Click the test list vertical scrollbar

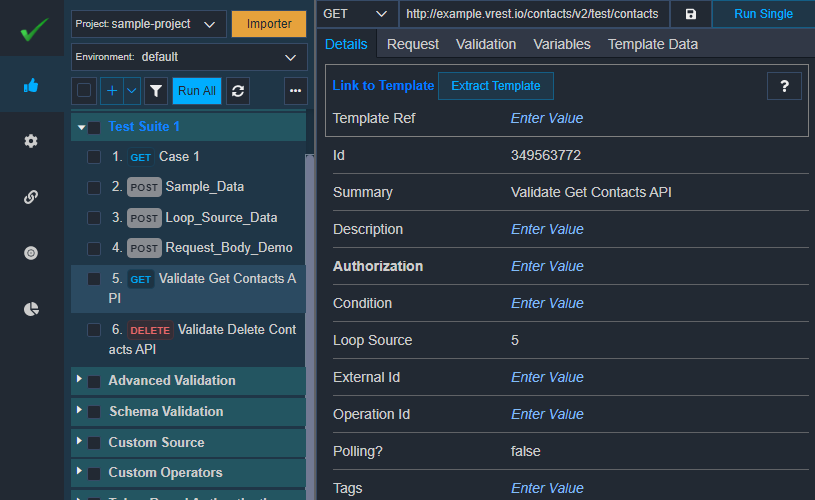(x=310, y=326)
